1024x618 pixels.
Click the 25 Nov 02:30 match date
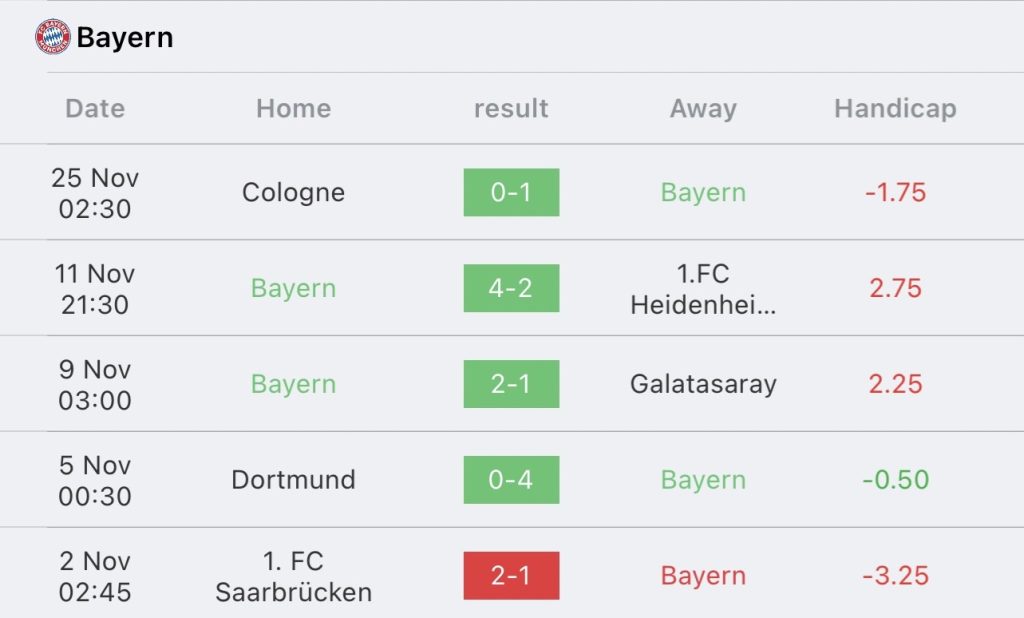[95, 193]
